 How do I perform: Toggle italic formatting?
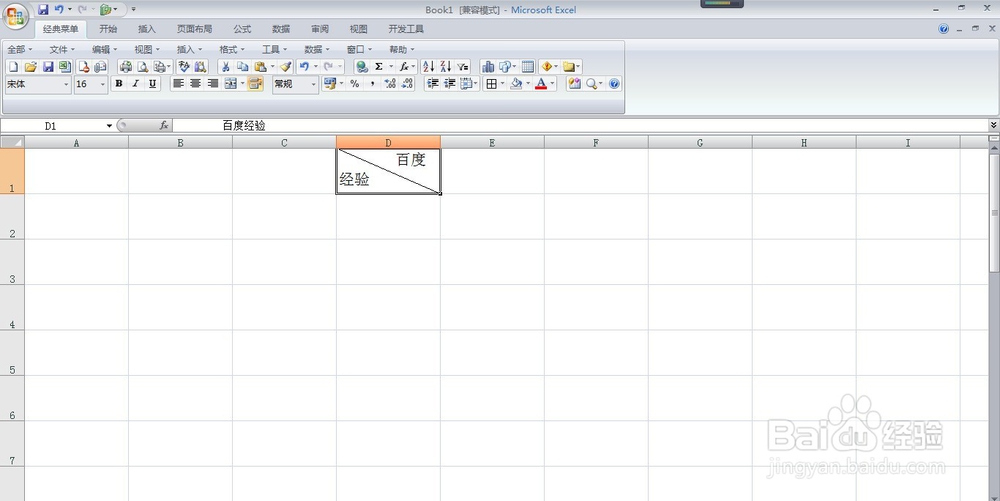135,84
